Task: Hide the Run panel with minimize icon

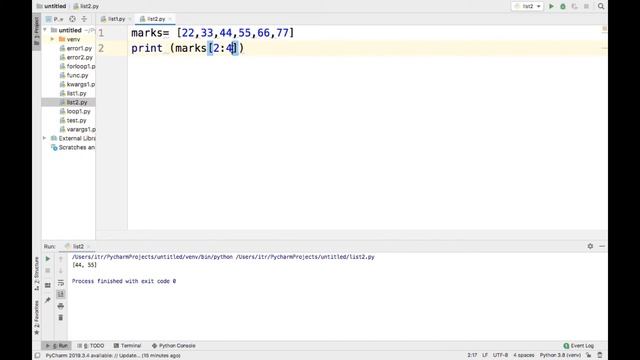Action: click(602, 246)
